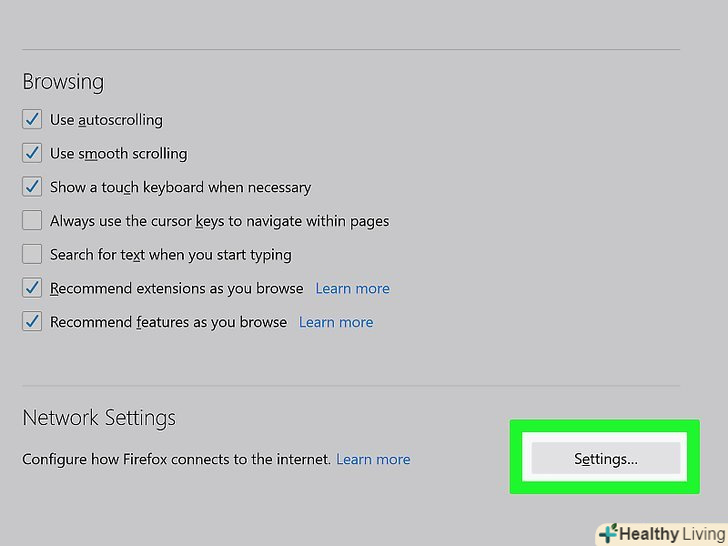The image size is (728, 546).
Task: Turn off the touch keyboard checkbox
Action: (32, 187)
